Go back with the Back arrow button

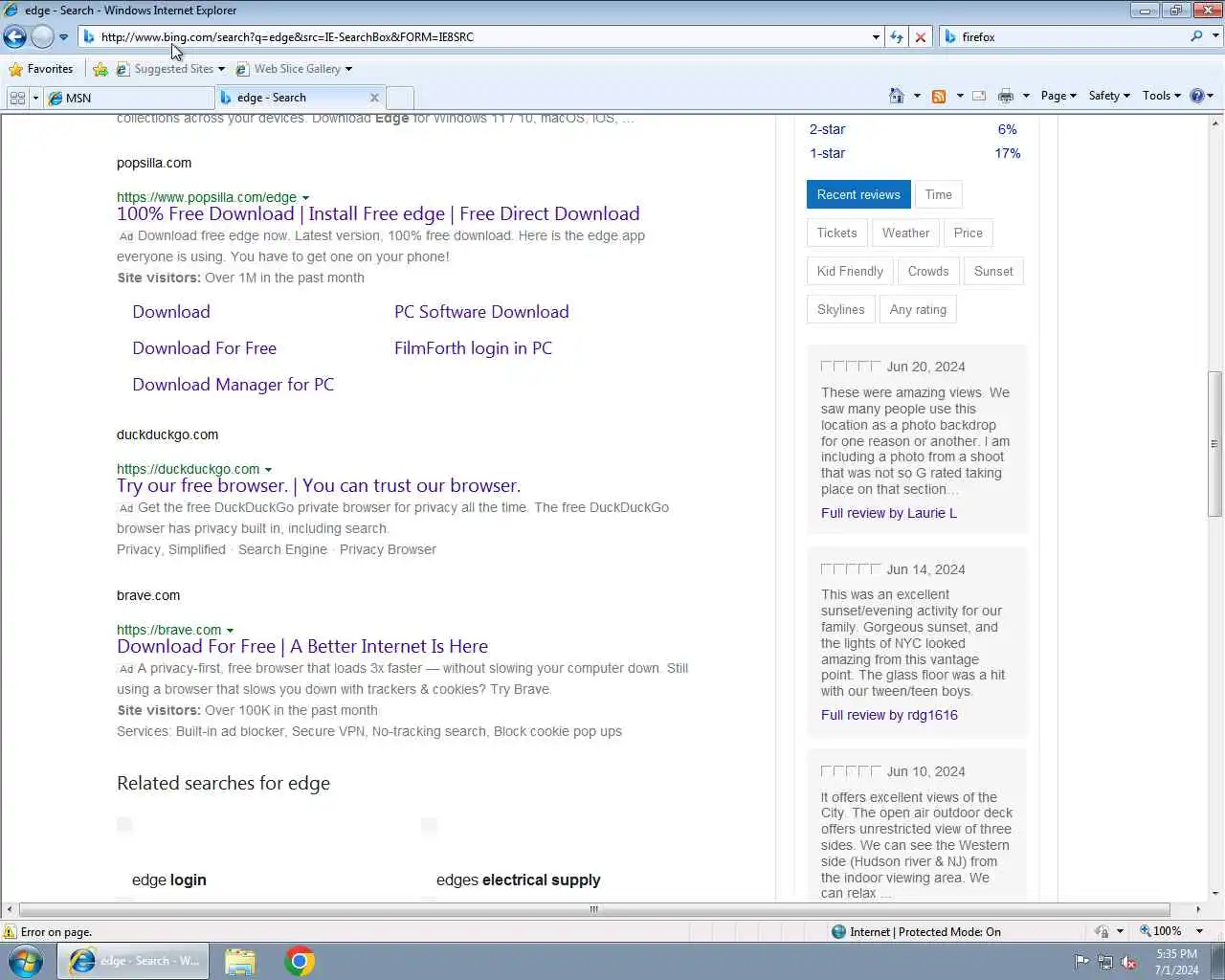(14, 37)
